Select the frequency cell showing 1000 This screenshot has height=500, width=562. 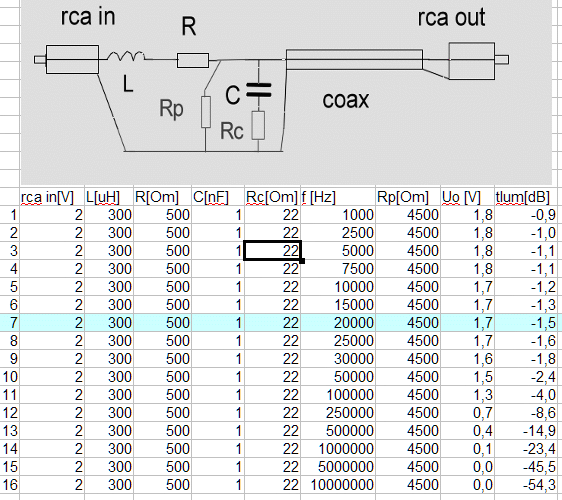[x=338, y=215]
